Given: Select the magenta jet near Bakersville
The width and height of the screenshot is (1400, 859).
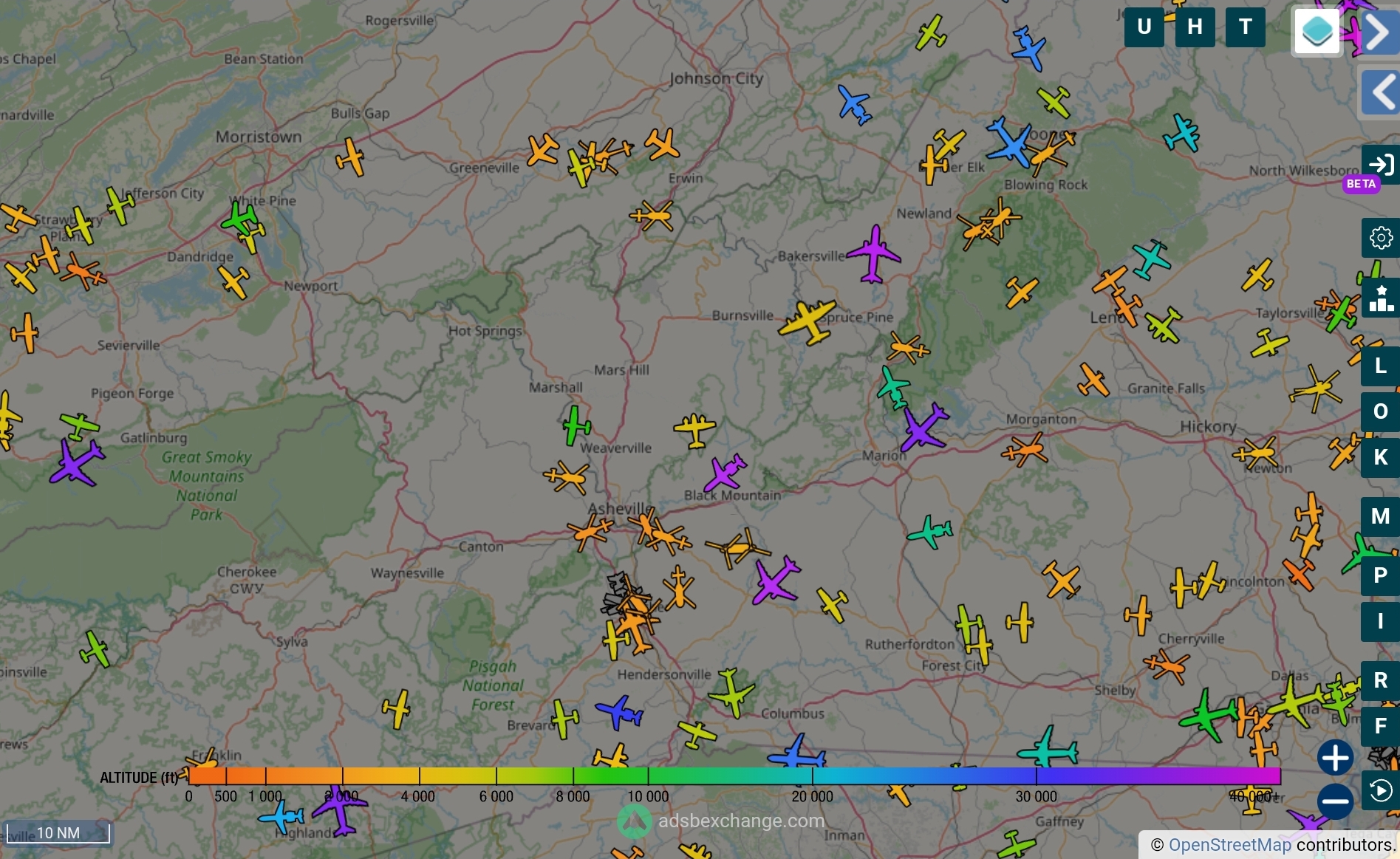Looking at the screenshot, I should click(x=874, y=254).
